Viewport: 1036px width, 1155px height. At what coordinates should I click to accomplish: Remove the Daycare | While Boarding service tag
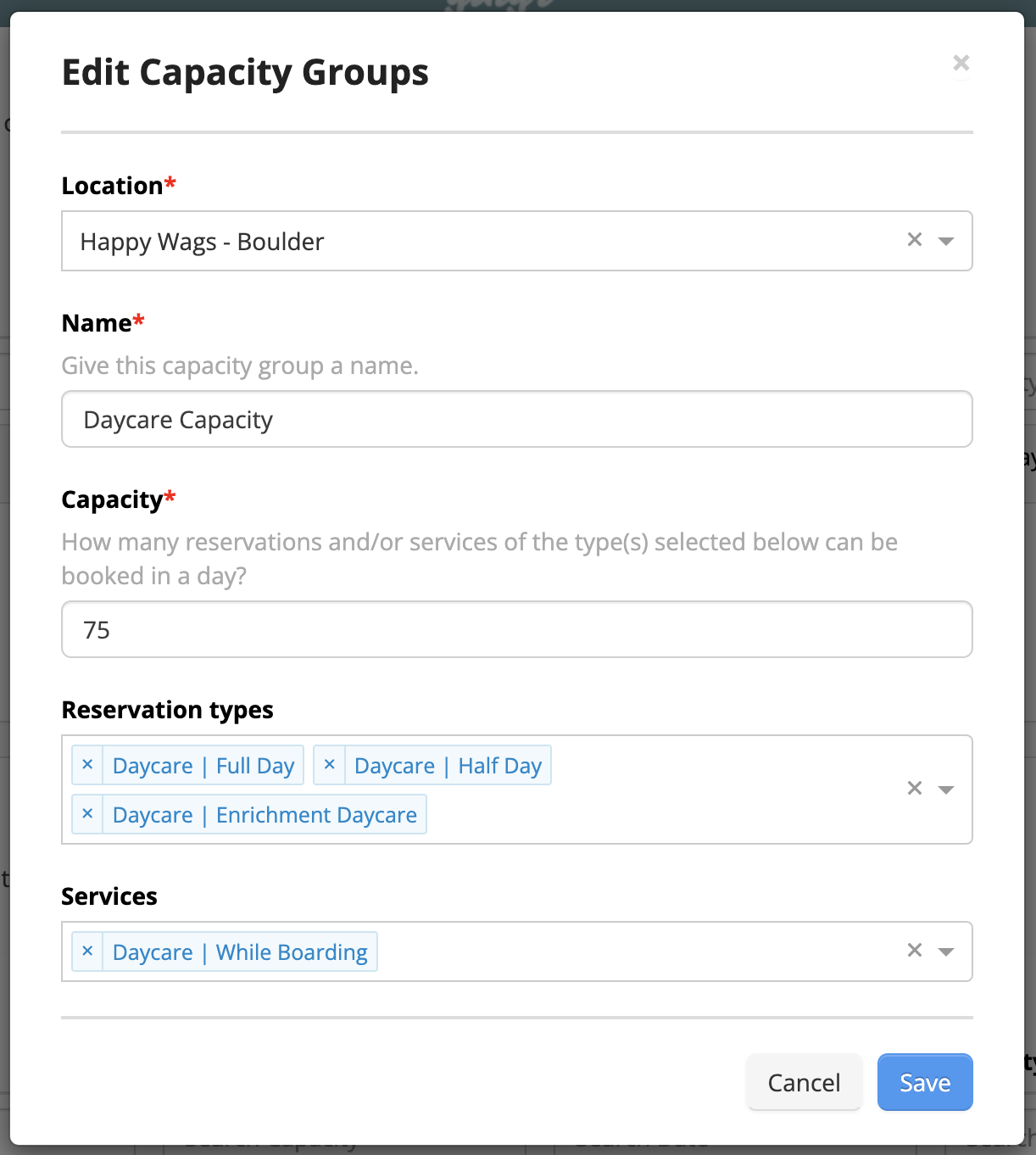click(87, 951)
